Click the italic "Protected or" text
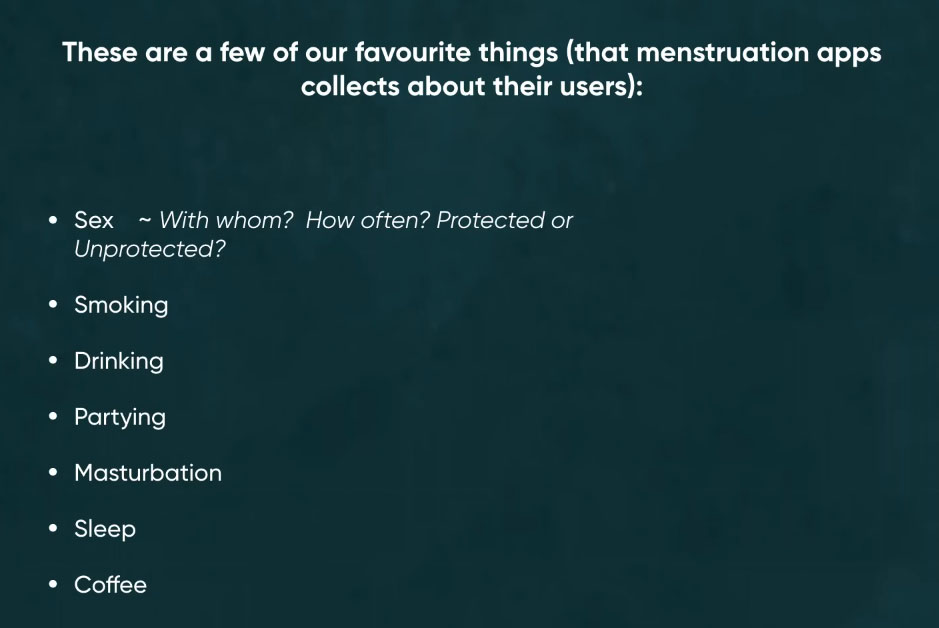Image resolution: width=939 pixels, height=628 pixels. [504, 220]
